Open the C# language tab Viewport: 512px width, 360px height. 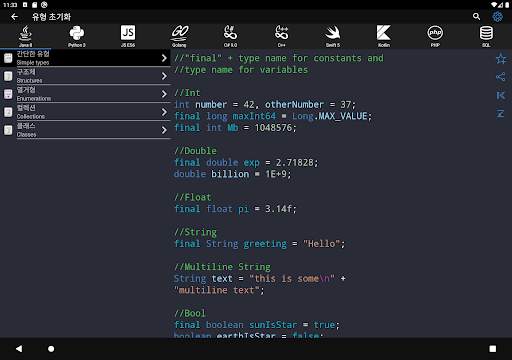[230, 36]
